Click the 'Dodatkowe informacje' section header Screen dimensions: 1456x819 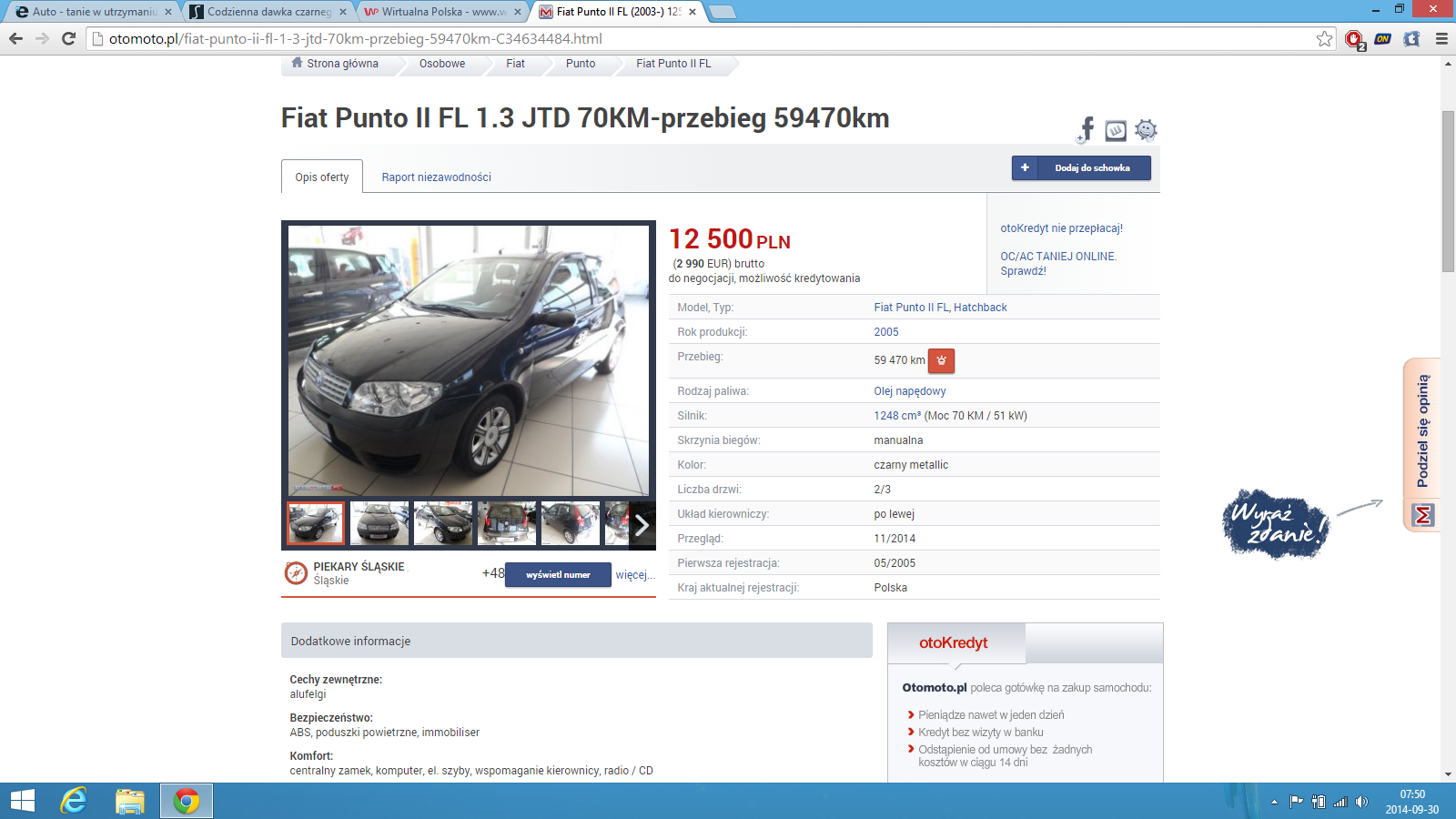[577, 641]
